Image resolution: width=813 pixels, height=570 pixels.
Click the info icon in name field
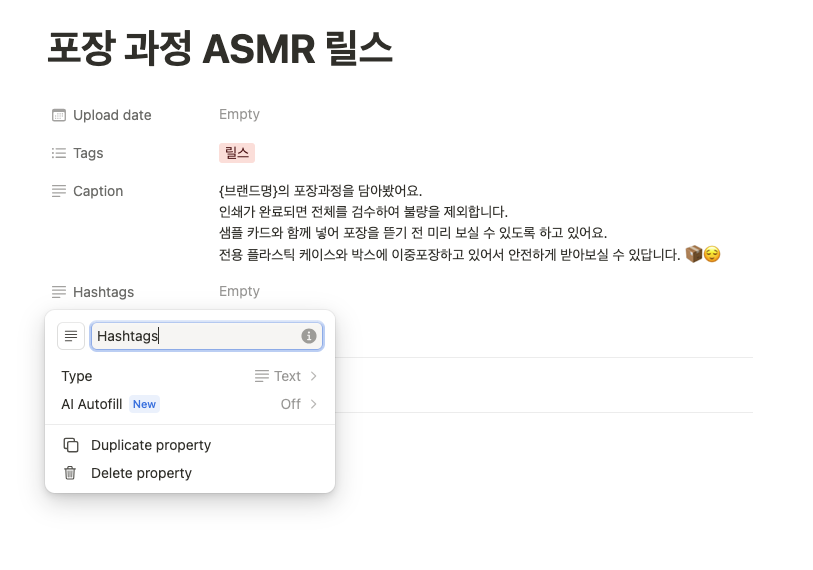point(309,336)
